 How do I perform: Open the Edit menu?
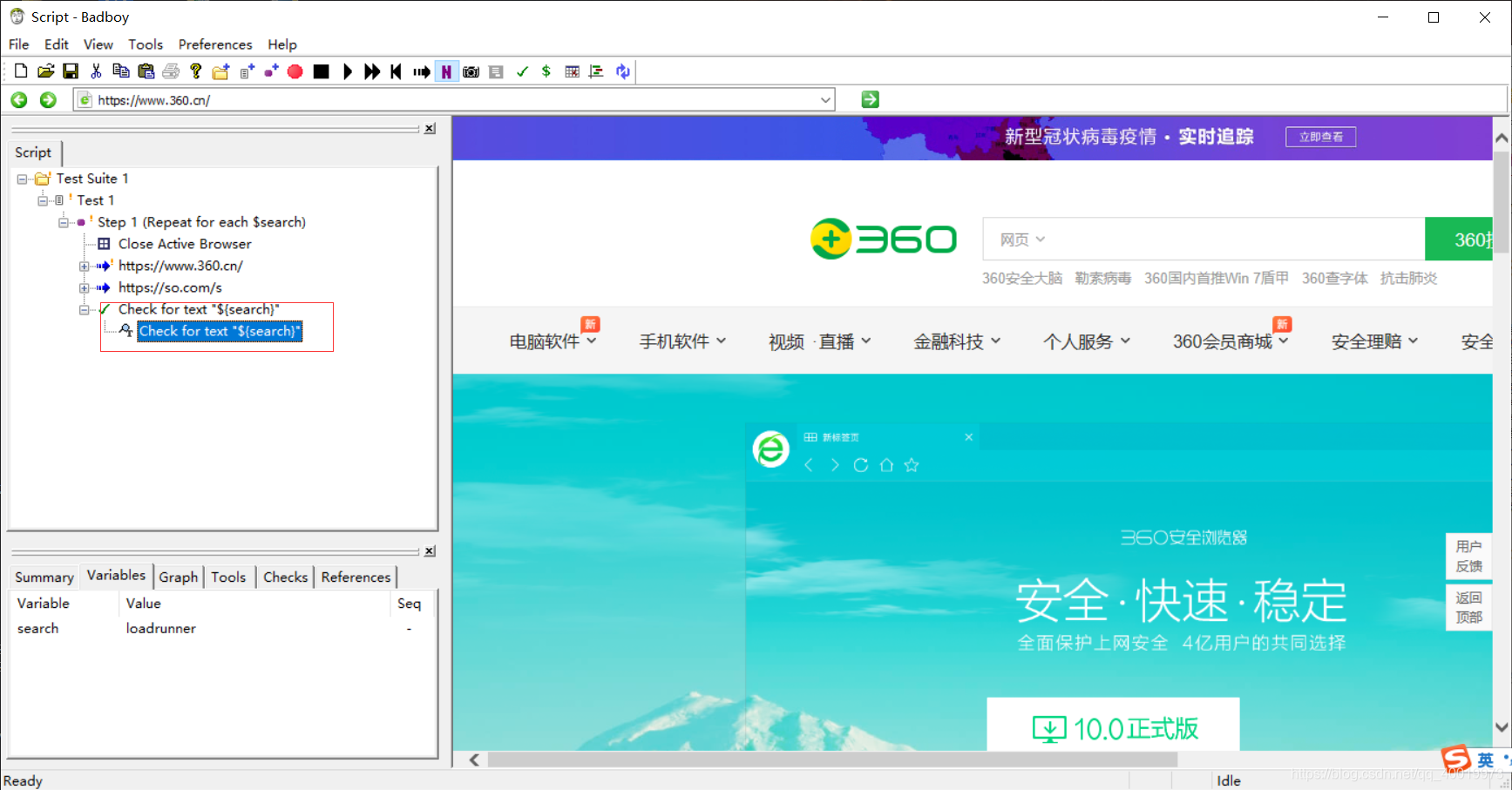57,44
